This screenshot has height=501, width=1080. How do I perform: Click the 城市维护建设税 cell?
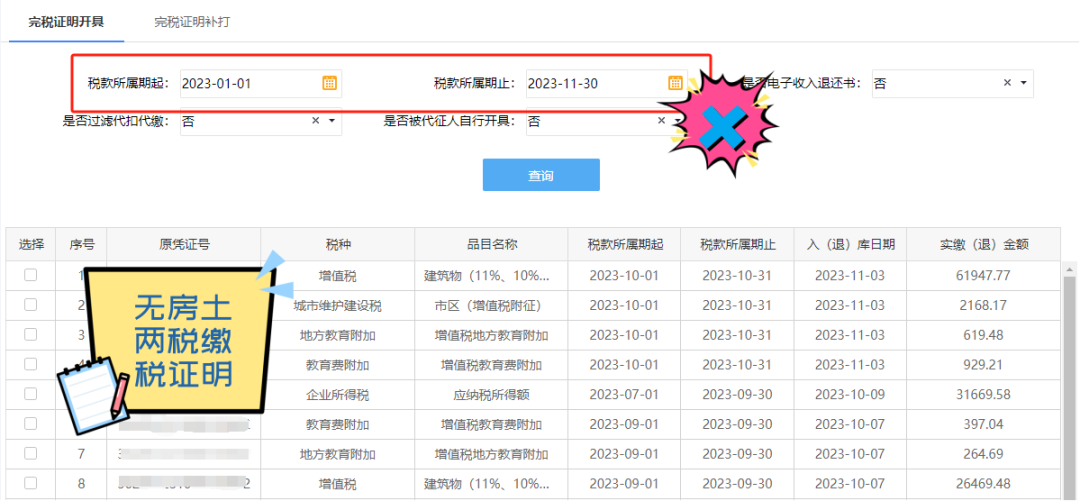coord(338,306)
